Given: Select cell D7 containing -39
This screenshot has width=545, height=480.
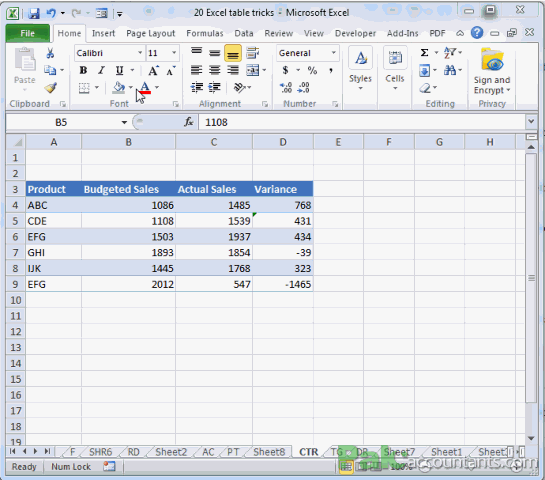Looking at the screenshot, I should (283, 253).
